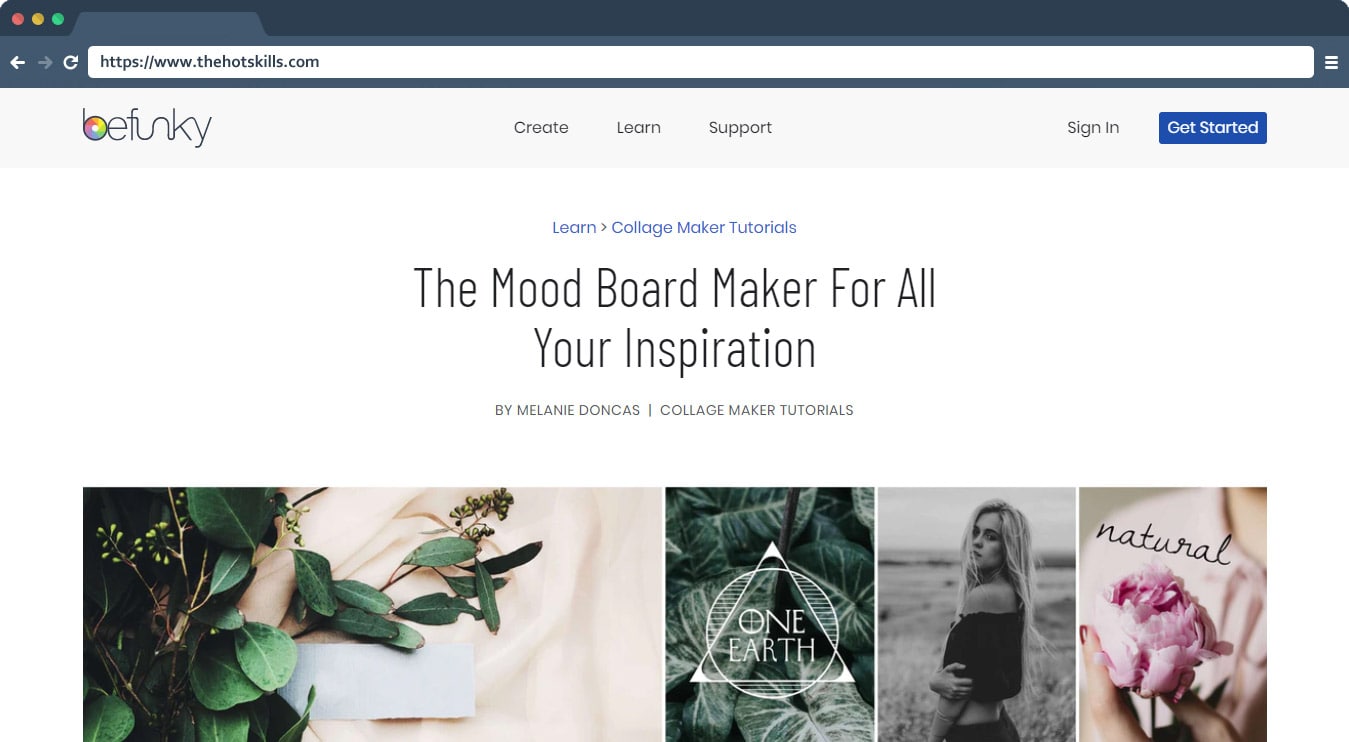The width and height of the screenshot is (1349, 742).
Task: Click the black and white woman photo
Action: point(977,614)
